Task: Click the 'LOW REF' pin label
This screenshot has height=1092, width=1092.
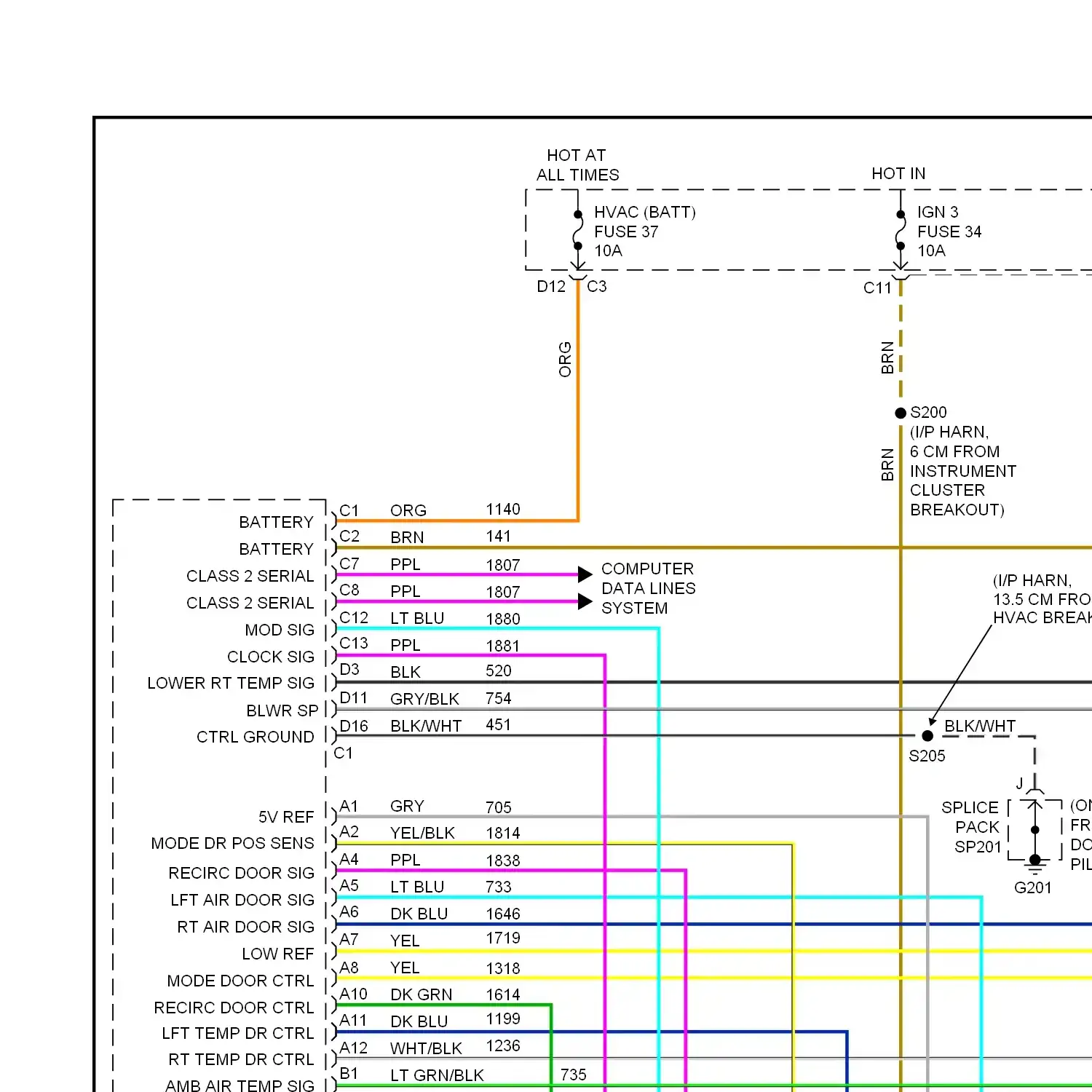Action: [278, 954]
